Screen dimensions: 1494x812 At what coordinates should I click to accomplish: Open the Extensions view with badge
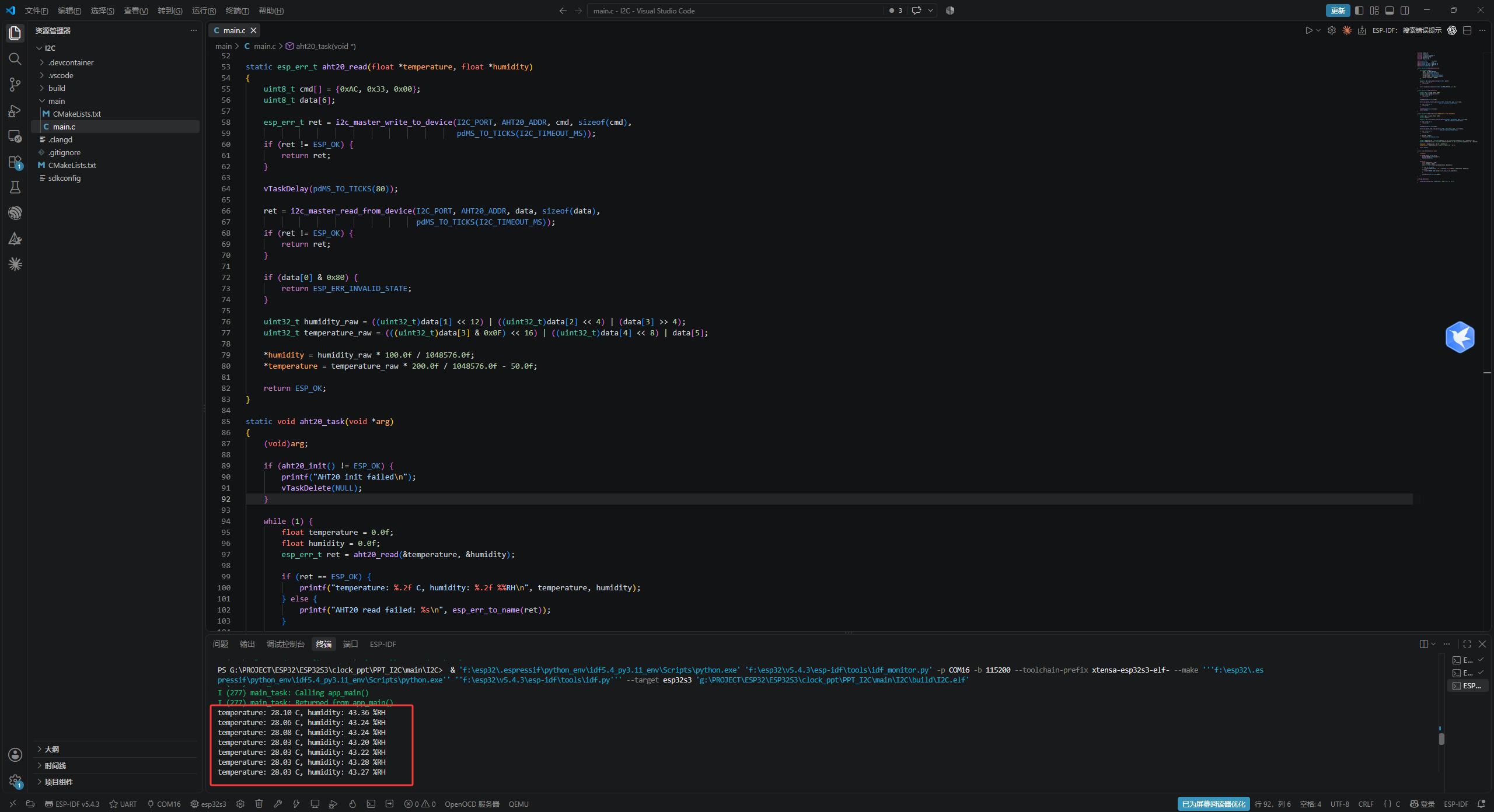point(15,162)
